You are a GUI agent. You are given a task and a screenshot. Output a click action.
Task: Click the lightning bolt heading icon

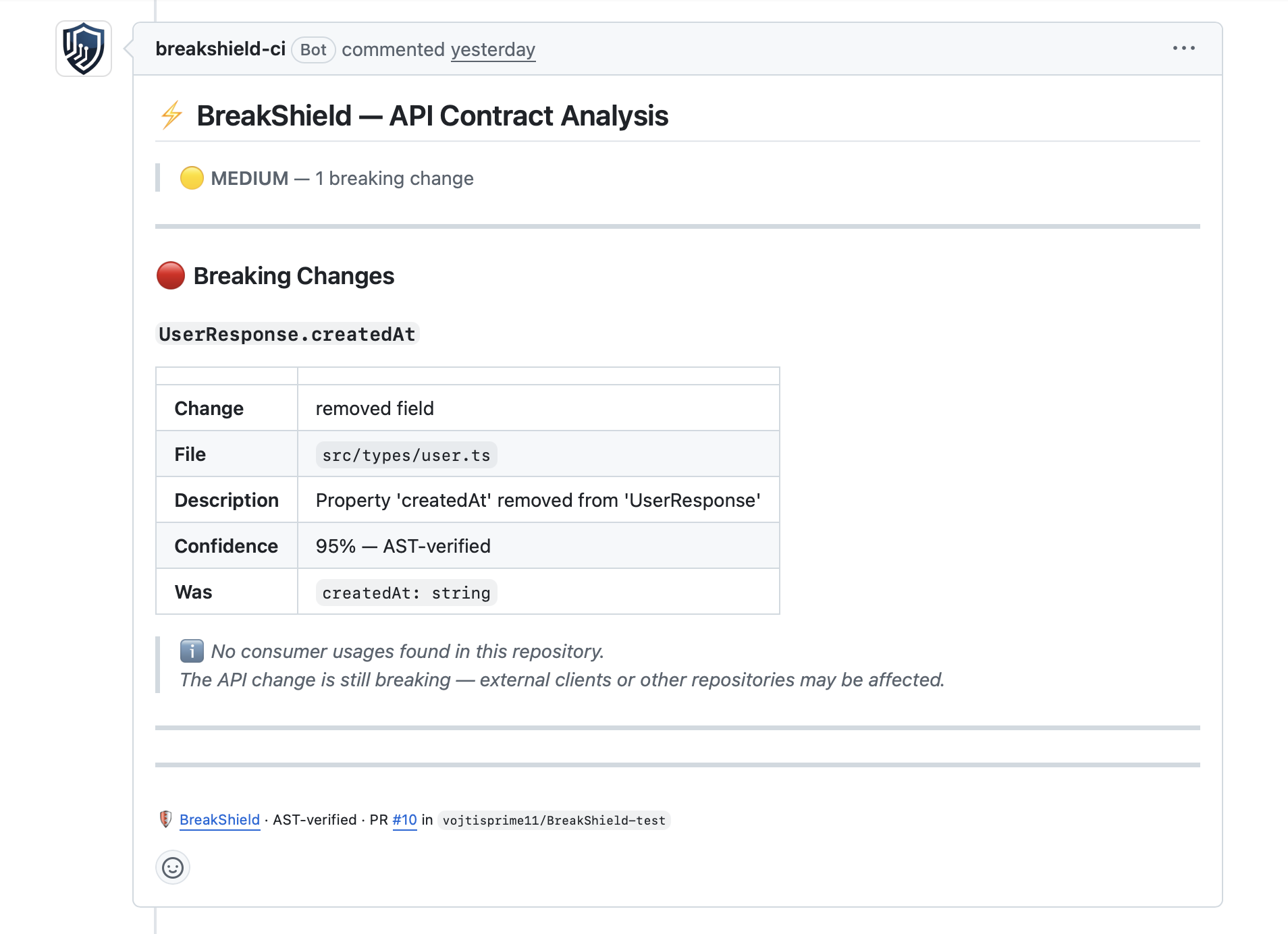click(x=171, y=115)
